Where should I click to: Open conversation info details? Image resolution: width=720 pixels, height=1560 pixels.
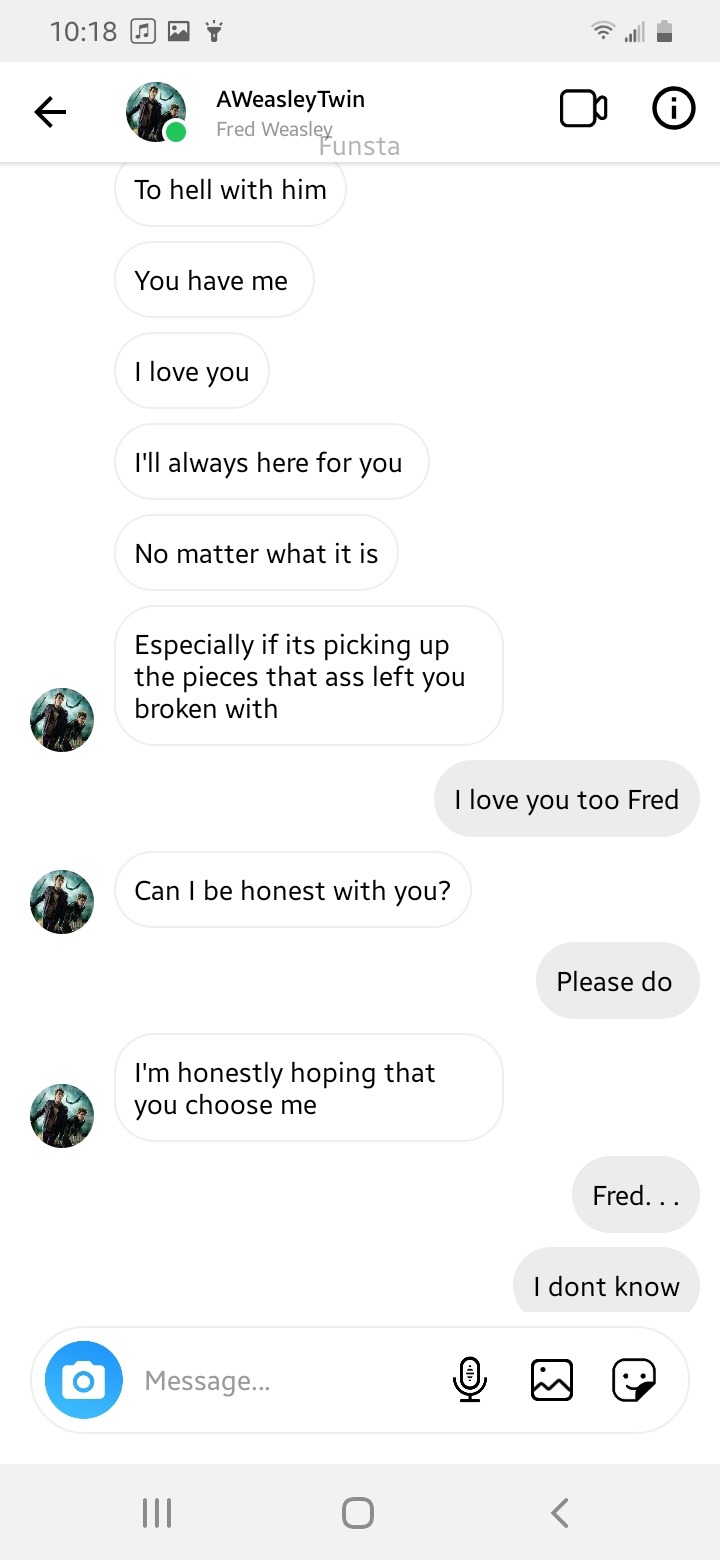pos(673,109)
